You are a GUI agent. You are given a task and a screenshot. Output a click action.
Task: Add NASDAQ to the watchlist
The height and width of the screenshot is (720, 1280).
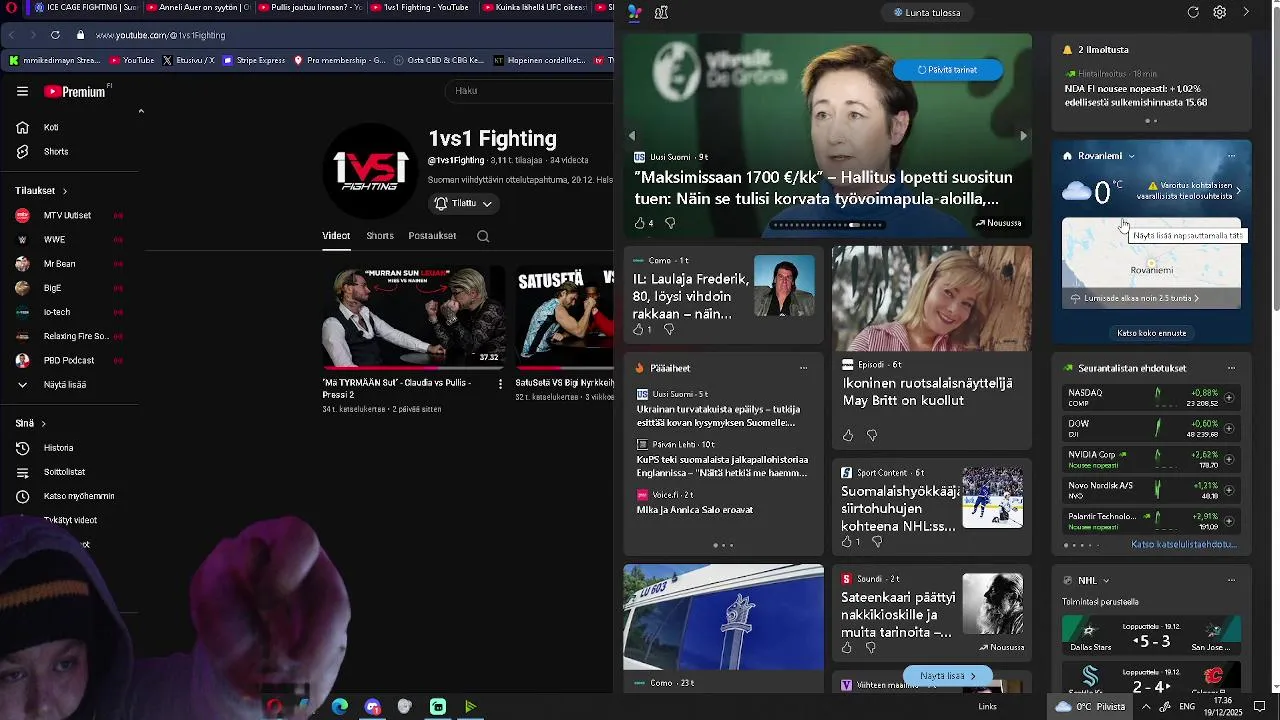tap(1229, 398)
